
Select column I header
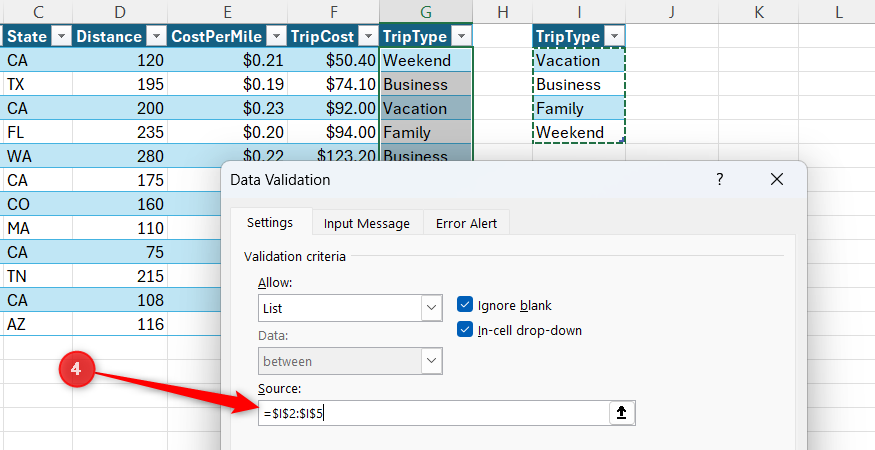coord(579,12)
